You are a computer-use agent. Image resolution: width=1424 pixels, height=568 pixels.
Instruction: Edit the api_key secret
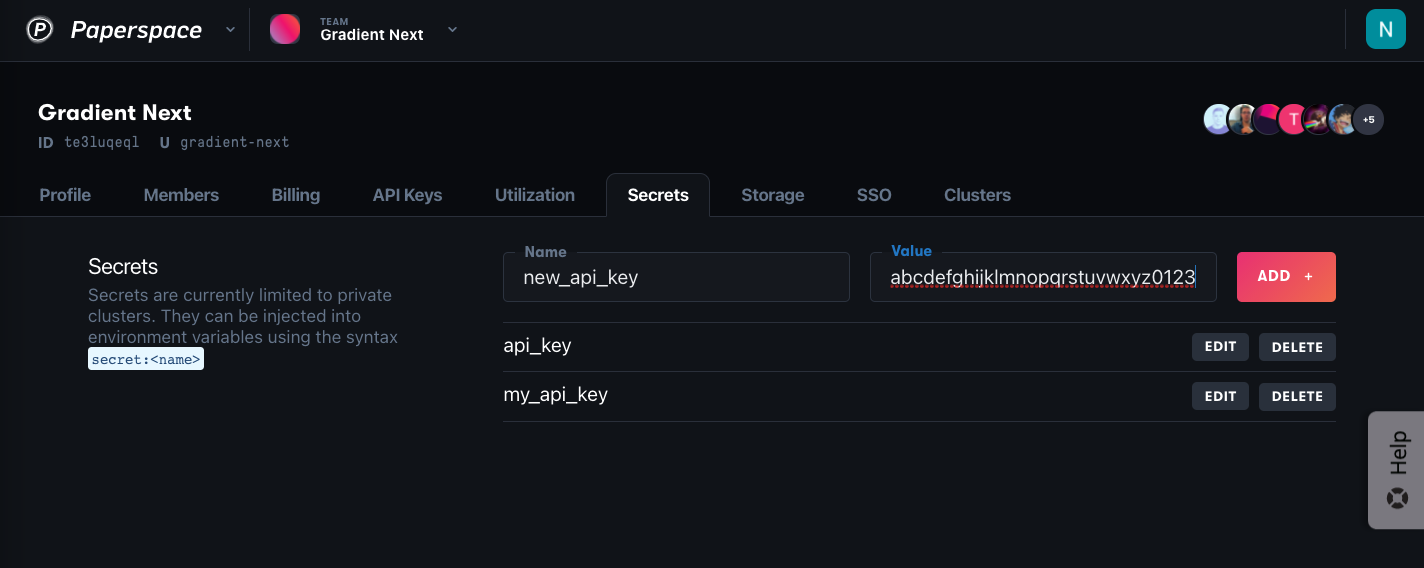pos(1220,347)
